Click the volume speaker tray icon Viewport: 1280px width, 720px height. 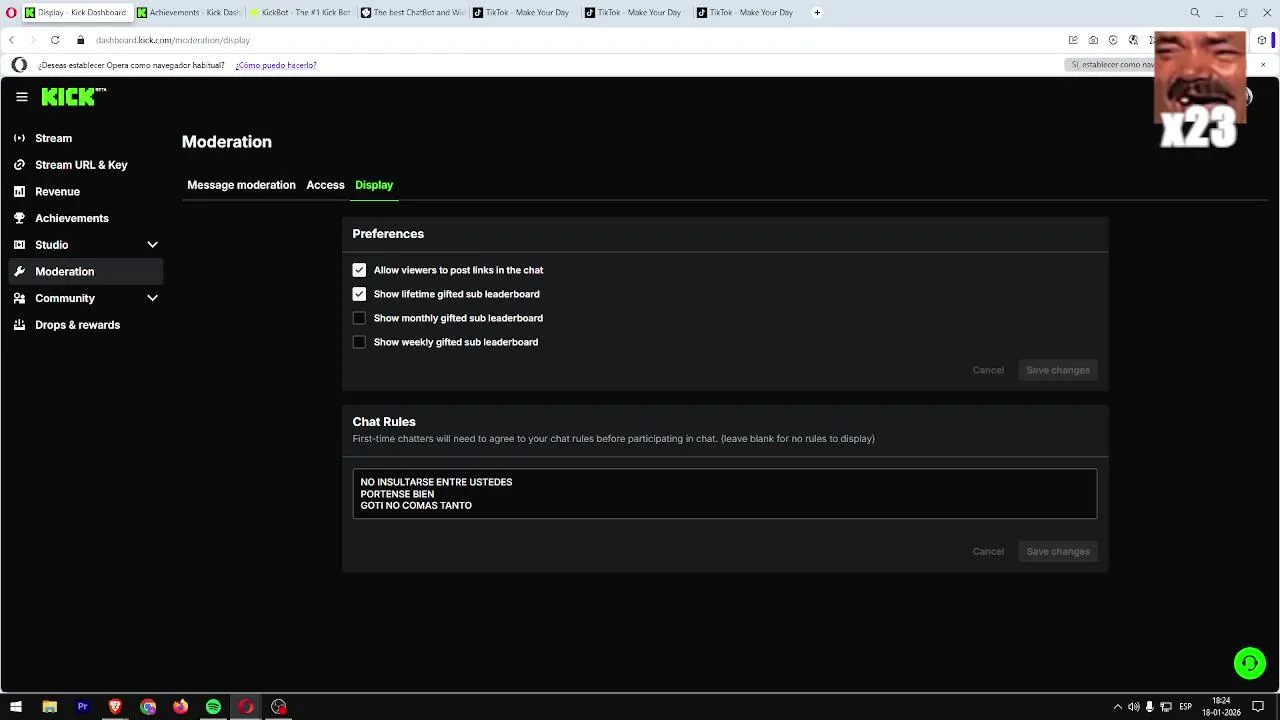[1134, 707]
